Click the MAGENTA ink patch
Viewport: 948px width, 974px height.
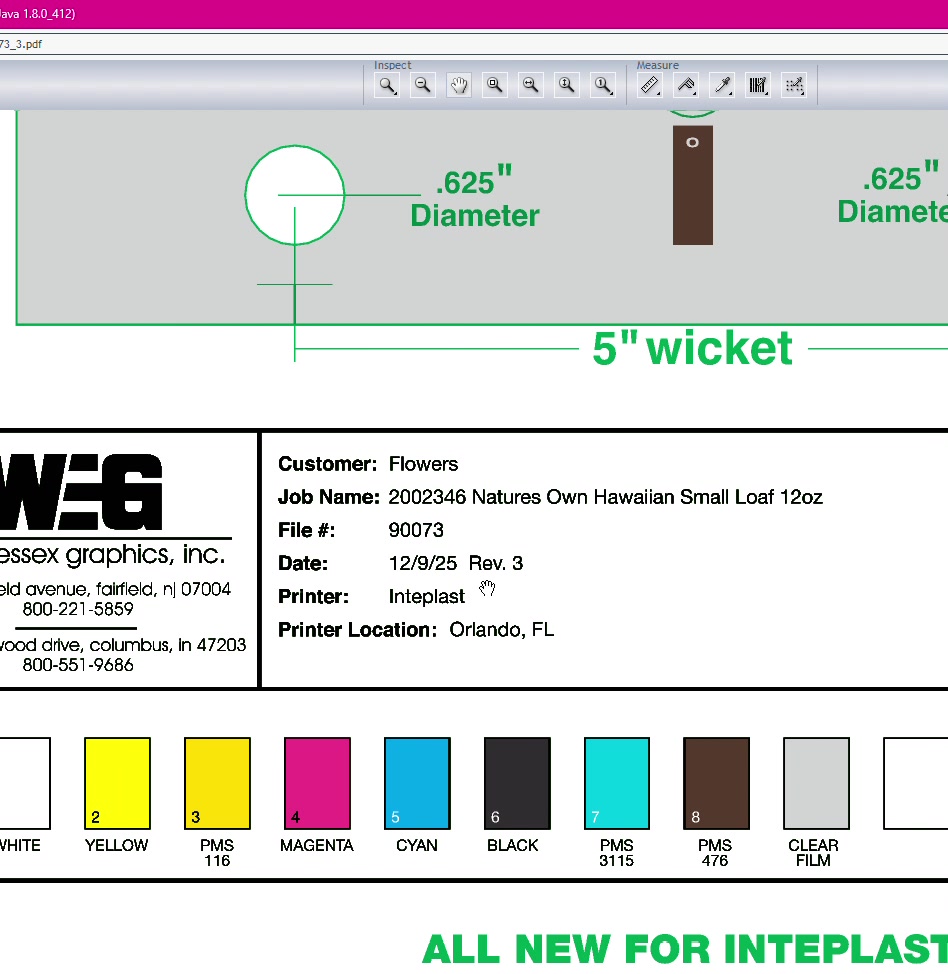point(316,783)
